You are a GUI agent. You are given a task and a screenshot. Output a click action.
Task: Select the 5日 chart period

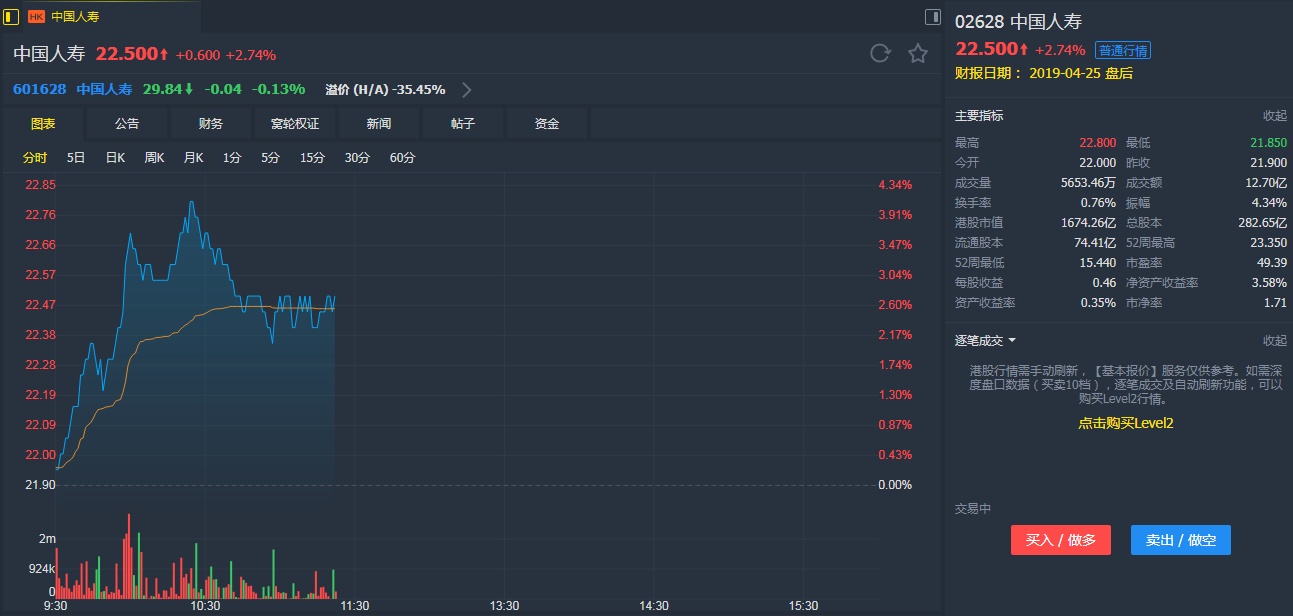[x=76, y=158]
